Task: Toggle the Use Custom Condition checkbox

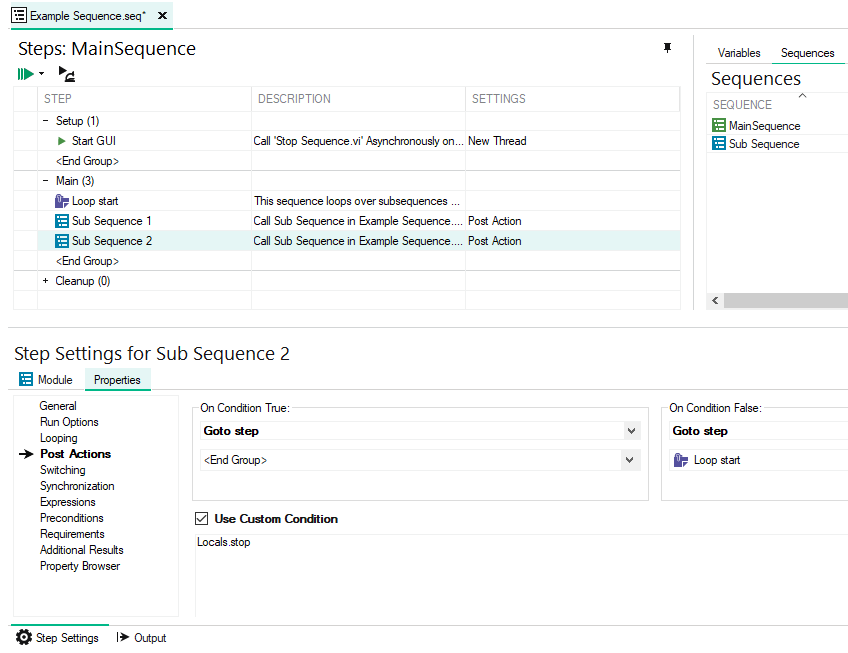Action: (201, 519)
